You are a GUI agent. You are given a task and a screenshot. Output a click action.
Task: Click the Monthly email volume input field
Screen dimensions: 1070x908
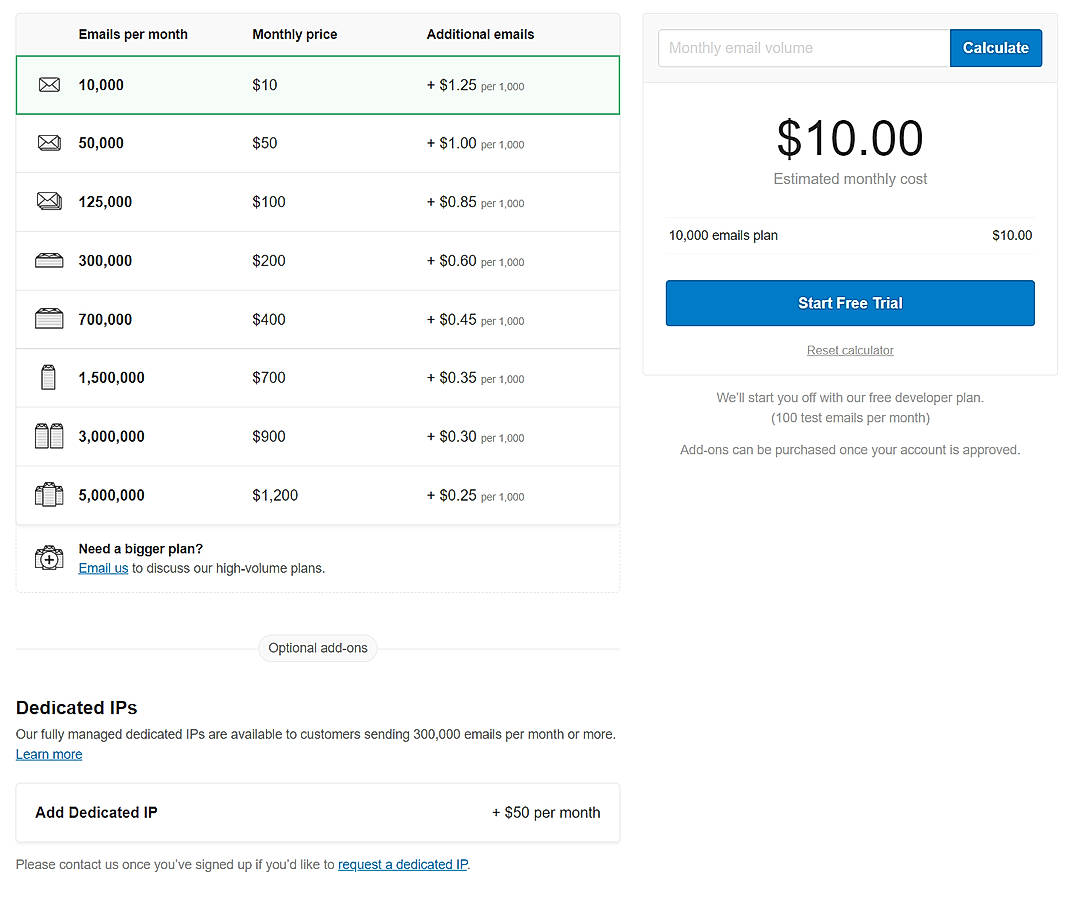tap(800, 47)
